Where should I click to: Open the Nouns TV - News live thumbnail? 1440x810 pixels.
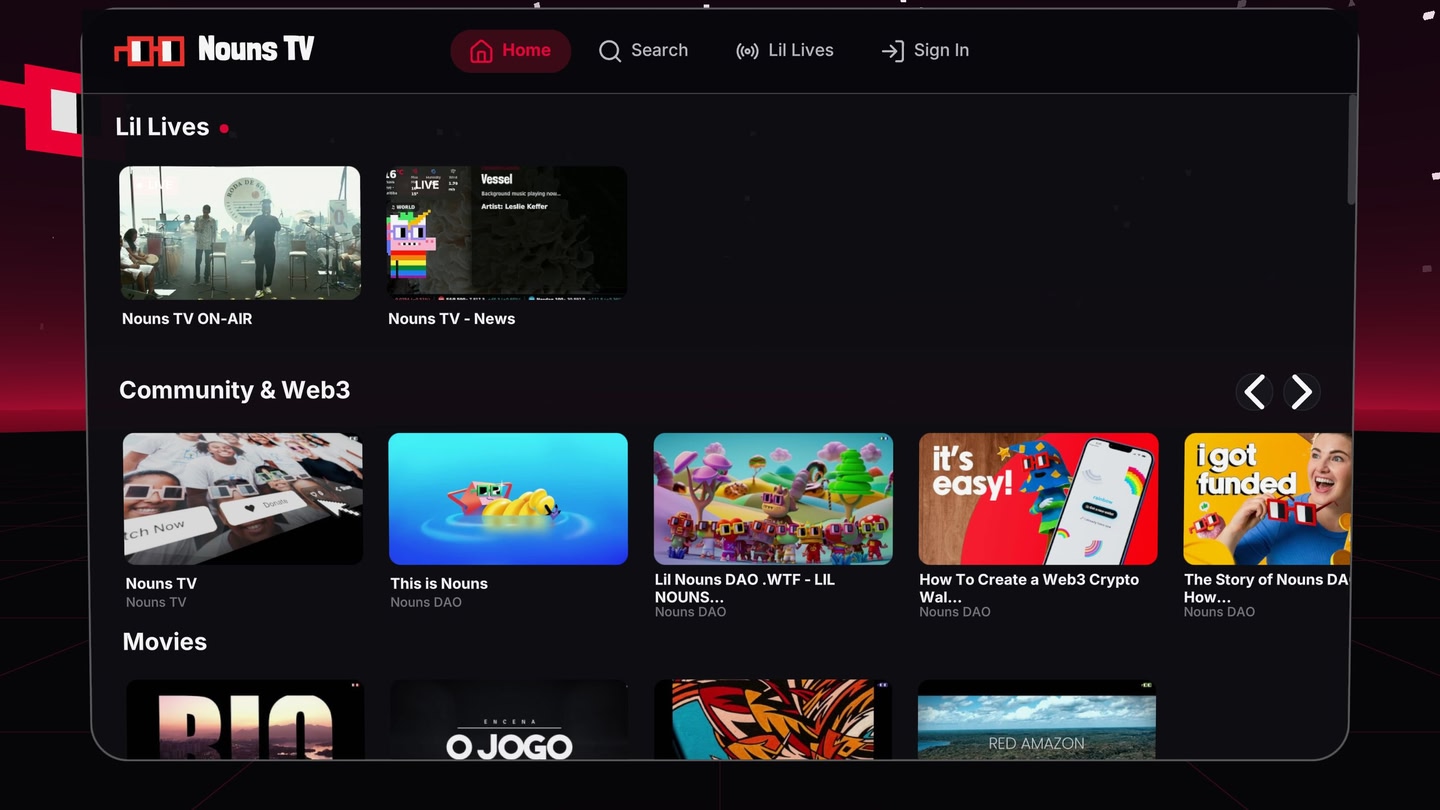click(507, 233)
